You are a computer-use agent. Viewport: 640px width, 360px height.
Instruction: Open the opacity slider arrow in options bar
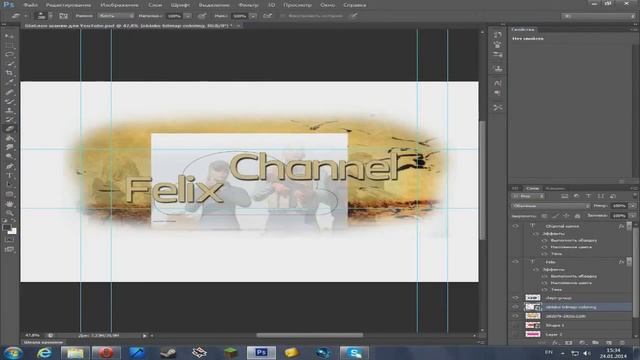(x=187, y=16)
